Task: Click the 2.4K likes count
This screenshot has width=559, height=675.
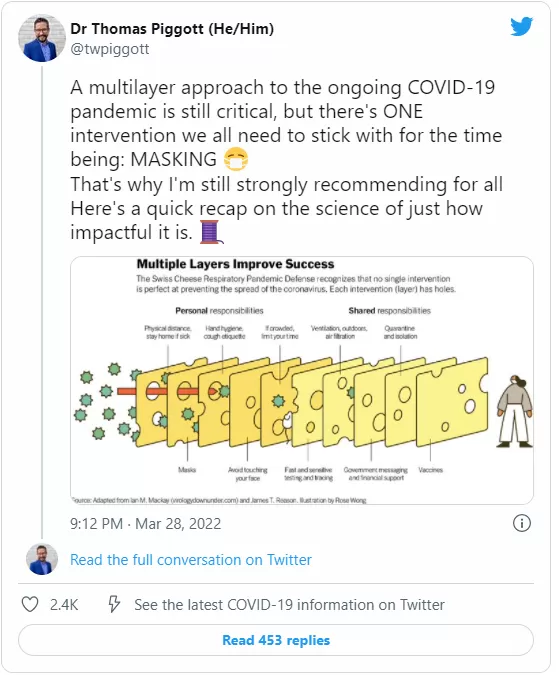Action: click(64, 604)
